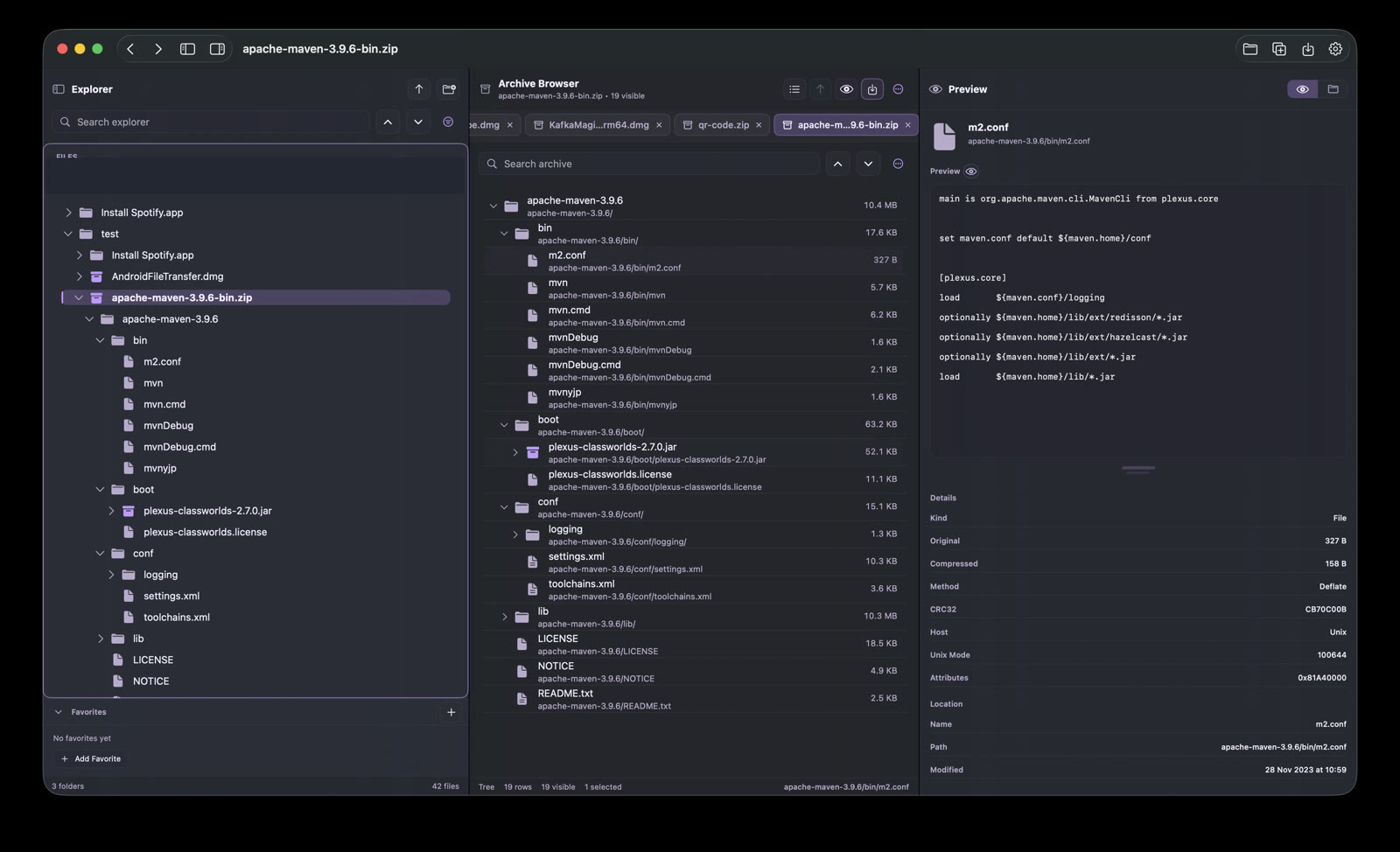Expand the logging folder in the Explorer tree

click(x=111, y=575)
